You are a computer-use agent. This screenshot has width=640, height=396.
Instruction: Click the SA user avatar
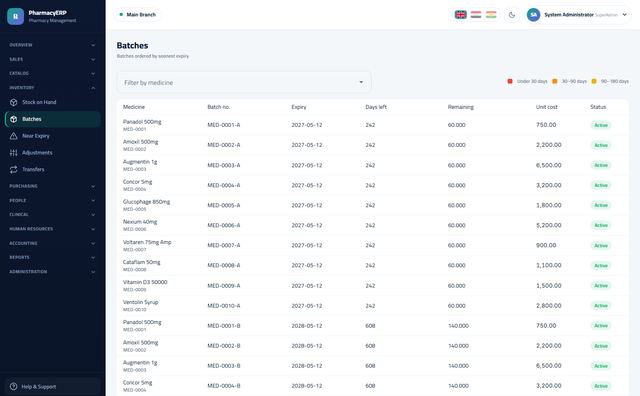(x=533, y=15)
